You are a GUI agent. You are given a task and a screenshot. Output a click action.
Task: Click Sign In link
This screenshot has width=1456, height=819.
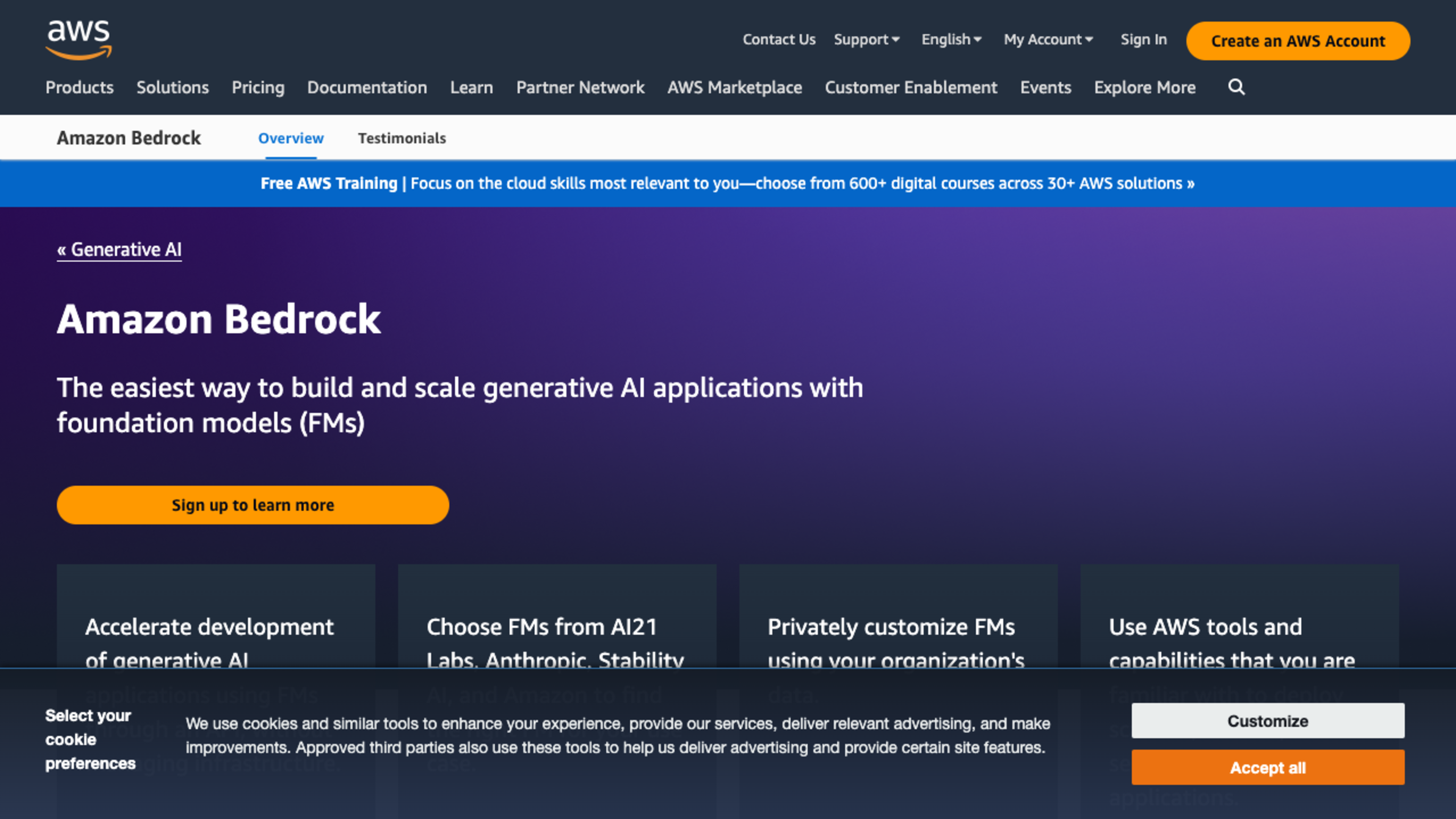[1144, 39]
